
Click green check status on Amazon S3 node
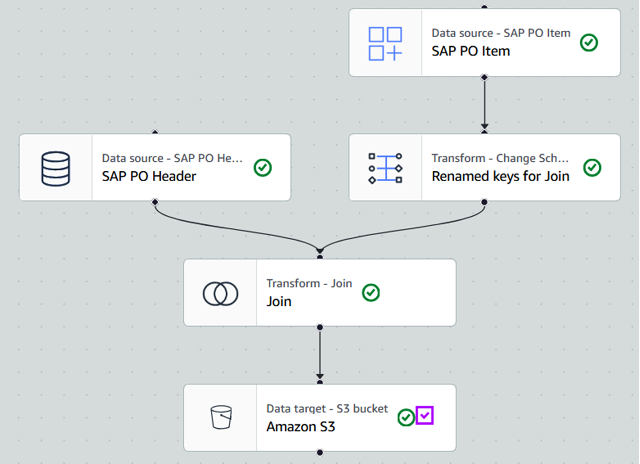coord(406,417)
